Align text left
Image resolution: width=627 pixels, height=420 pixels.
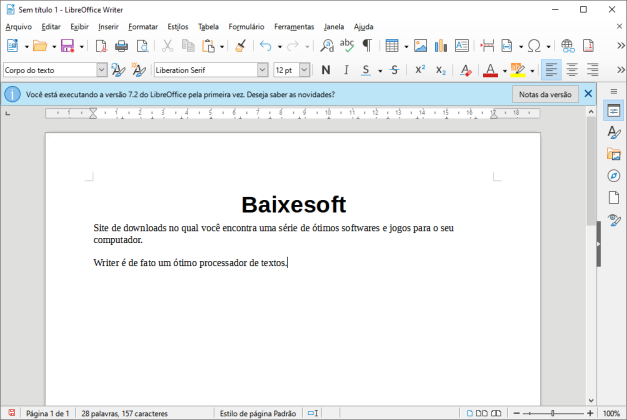(x=551, y=70)
